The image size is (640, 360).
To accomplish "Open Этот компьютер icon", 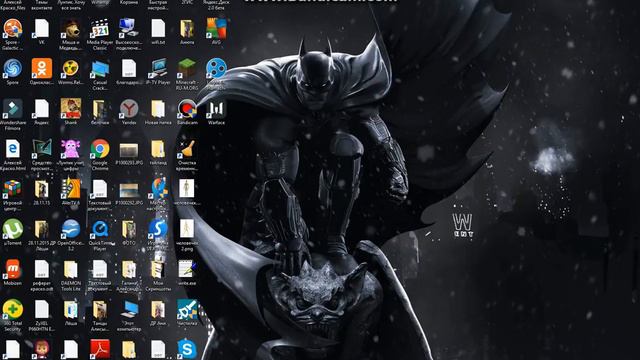I will (x=129, y=309).
